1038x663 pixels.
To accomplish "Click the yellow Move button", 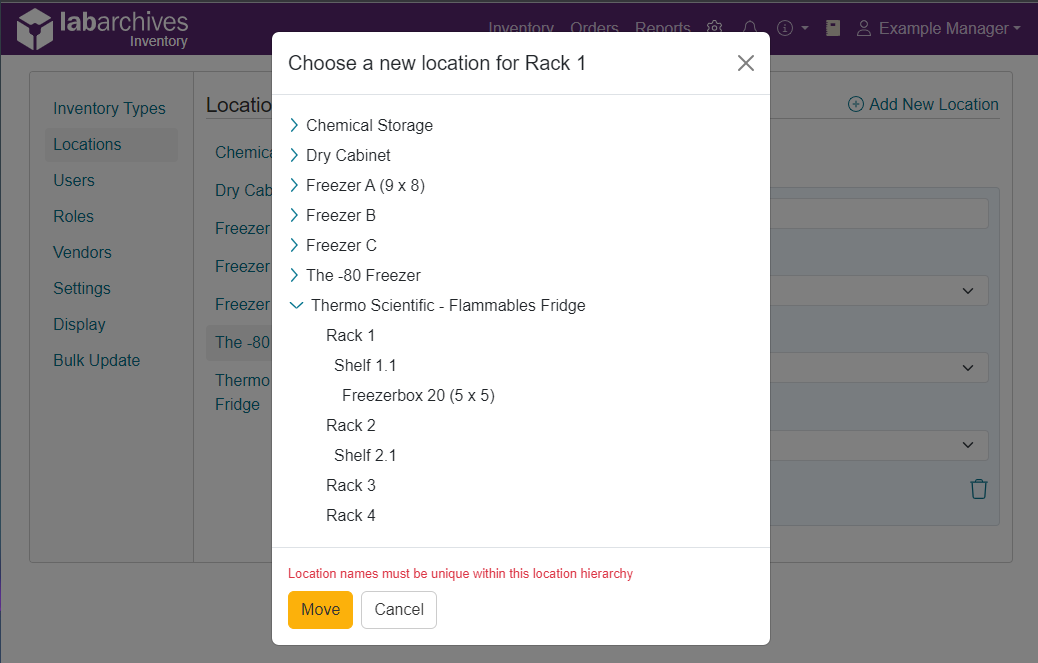I will click(x=320, y=609).
